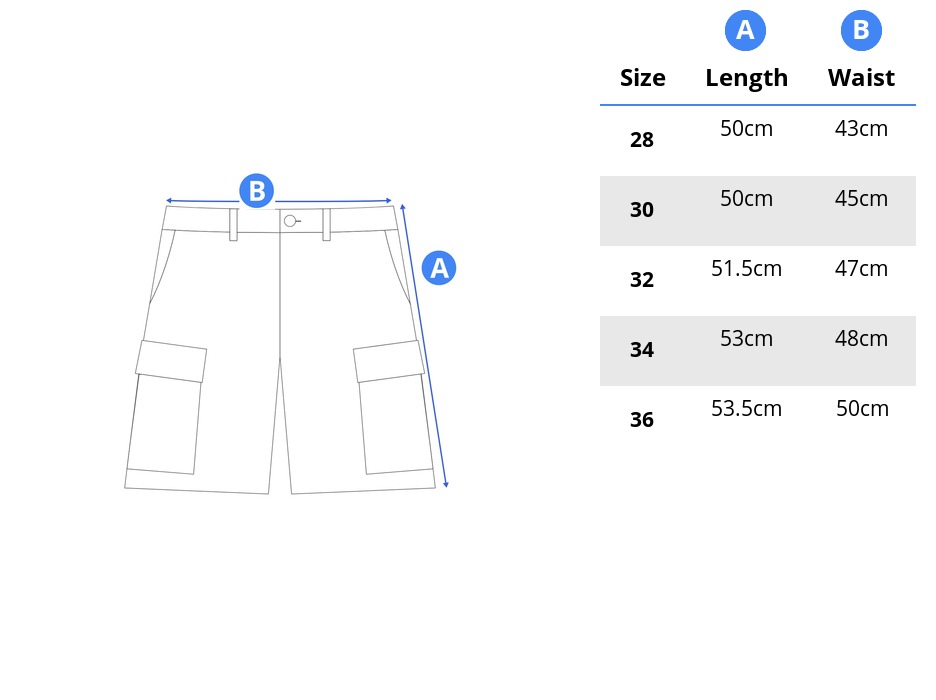Click the 53.5cm length value
This screenshot has width=936, height=700.
pyautogui.click(x=746, y=408)
